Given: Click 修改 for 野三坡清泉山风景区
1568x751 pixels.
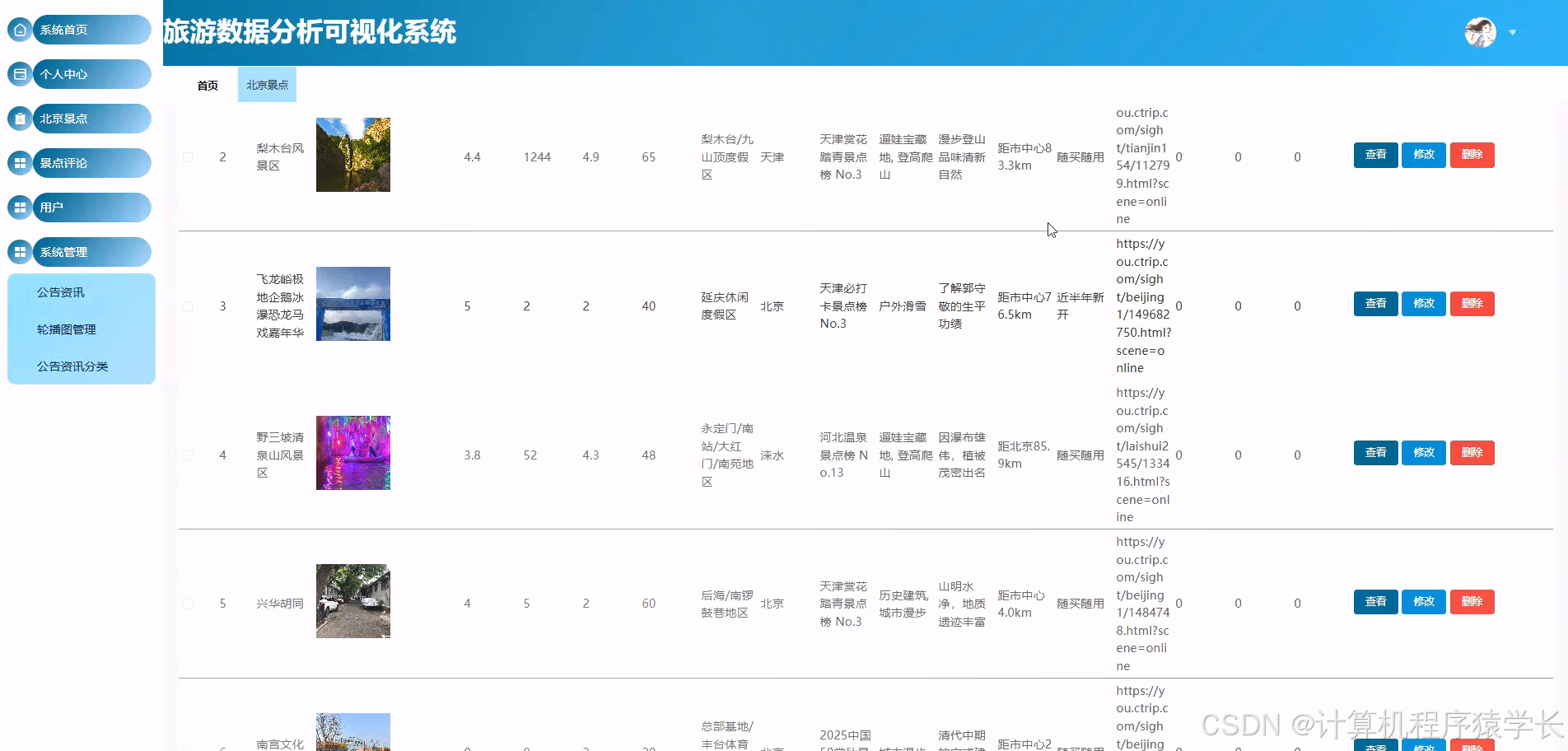Looking at the screenshot, I should (x=1424, y=453).
